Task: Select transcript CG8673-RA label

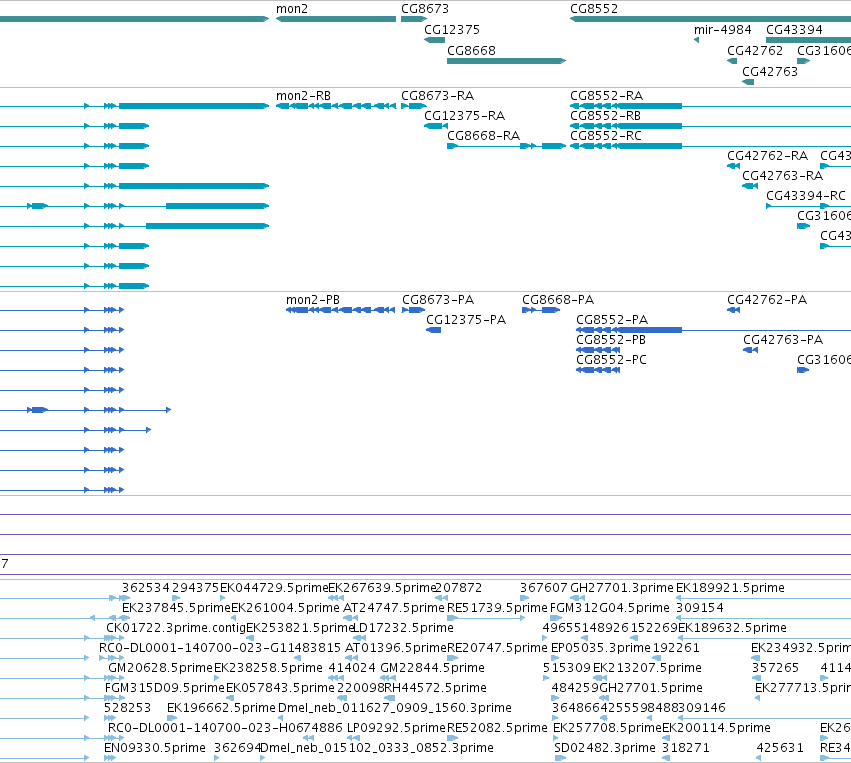Action: pos(437,96)
